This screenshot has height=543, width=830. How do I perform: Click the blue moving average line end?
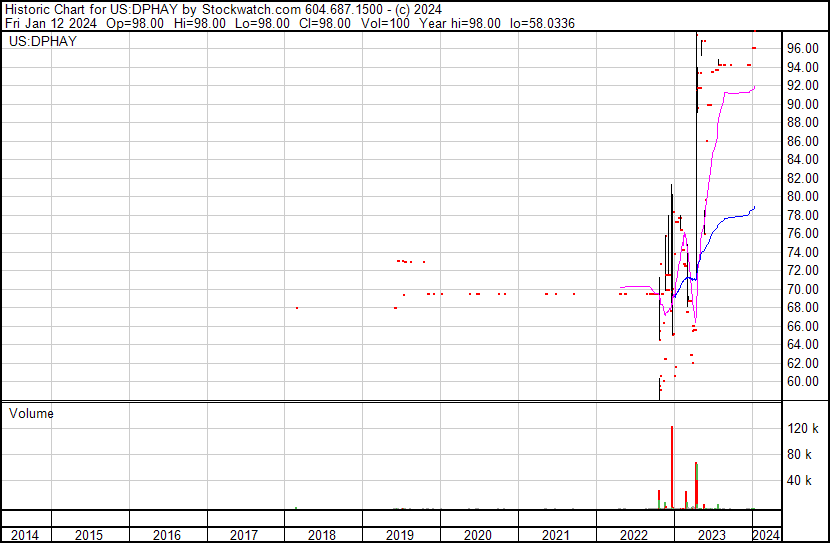tap(753, 208)
